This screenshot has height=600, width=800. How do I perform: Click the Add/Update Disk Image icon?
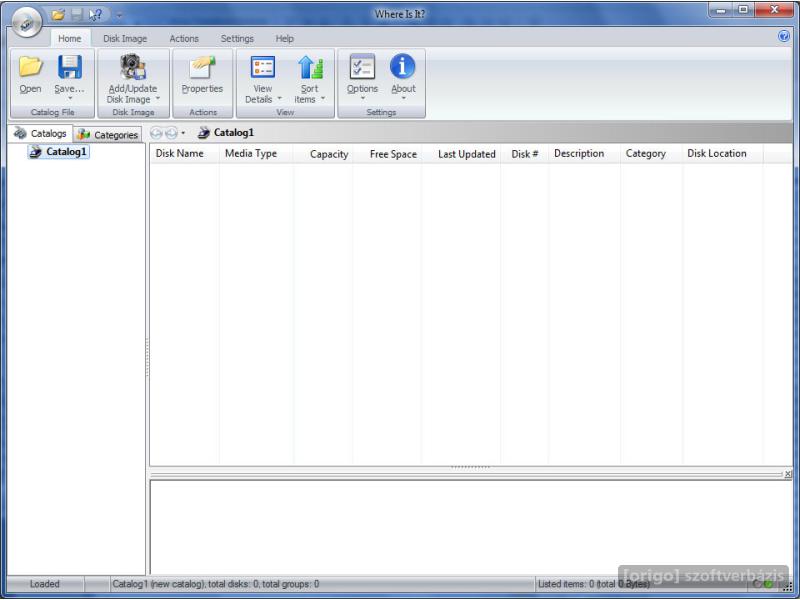pos(133,67)
